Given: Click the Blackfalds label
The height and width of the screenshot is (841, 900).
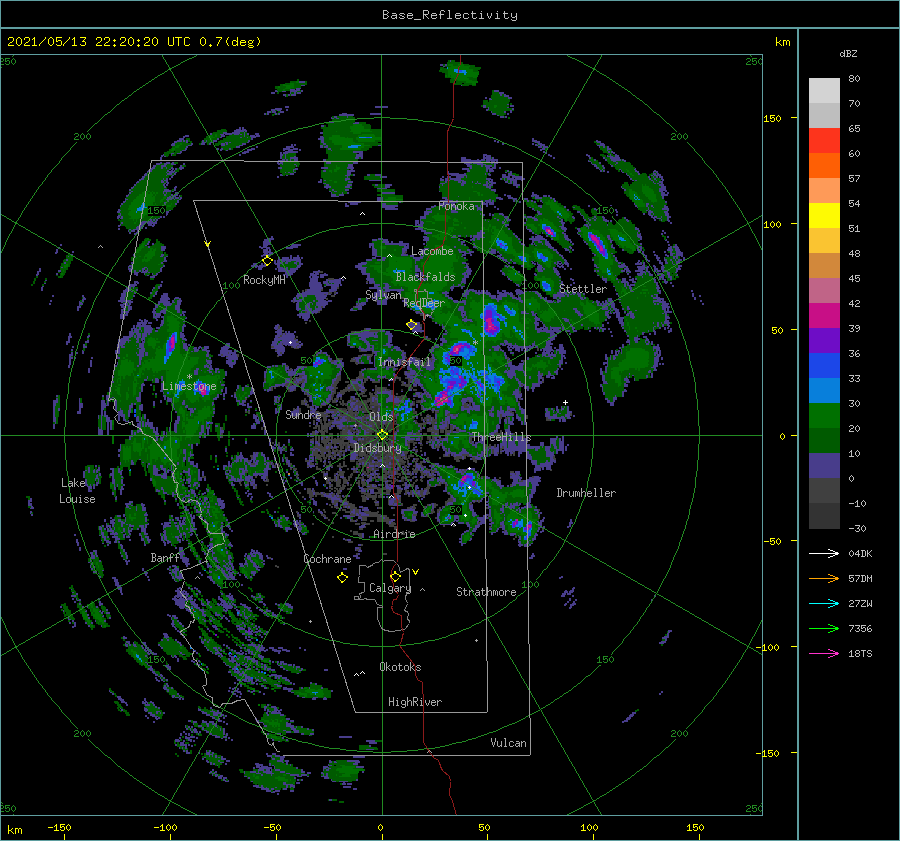Looking at the screenshot, I should 425,277.
